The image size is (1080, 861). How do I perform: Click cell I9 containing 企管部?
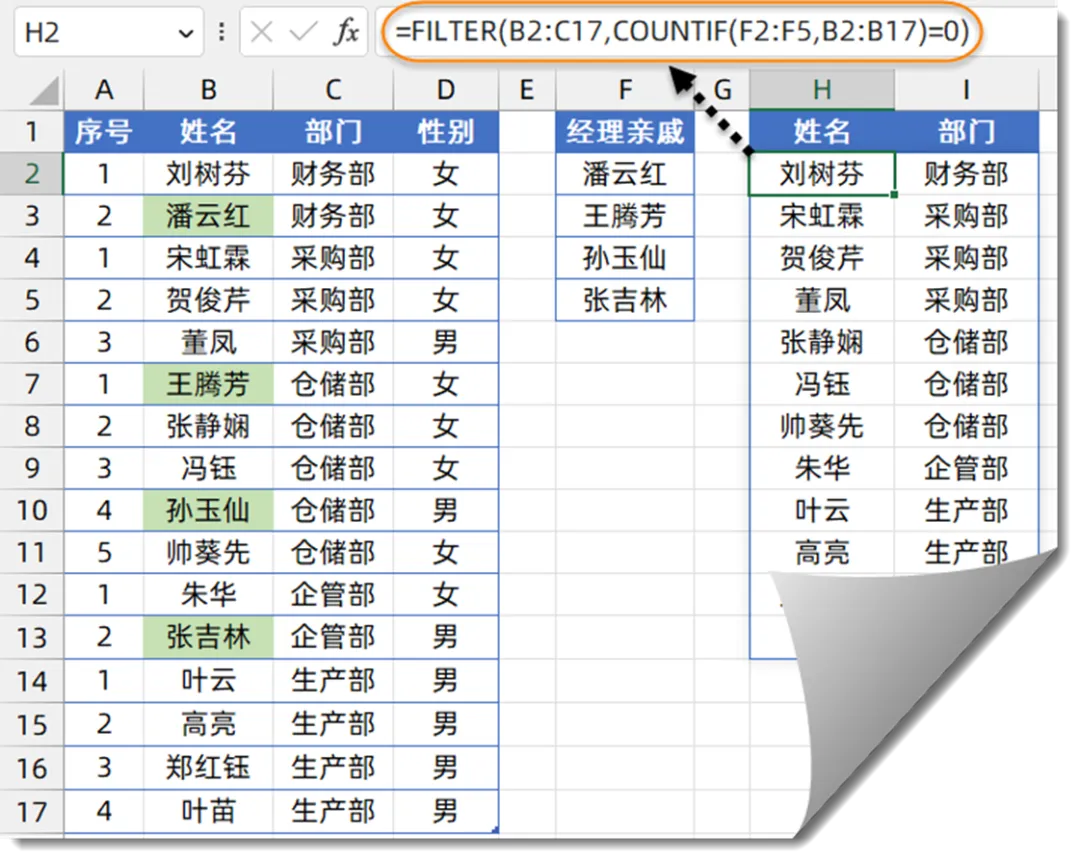[x=966, y=469]
